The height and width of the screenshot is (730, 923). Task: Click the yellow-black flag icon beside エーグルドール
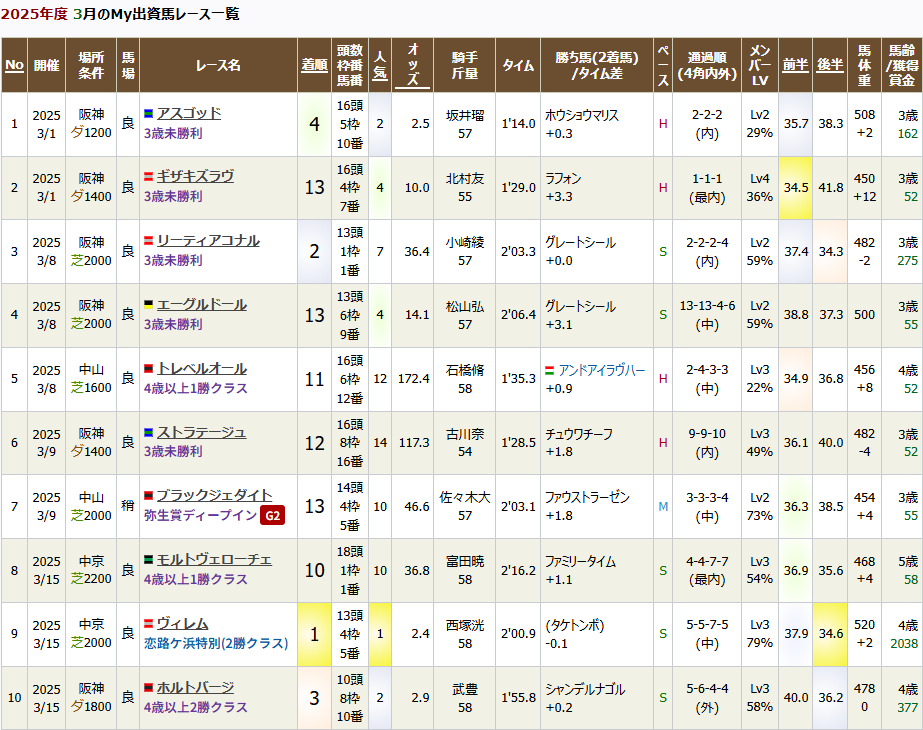point(148,305)
